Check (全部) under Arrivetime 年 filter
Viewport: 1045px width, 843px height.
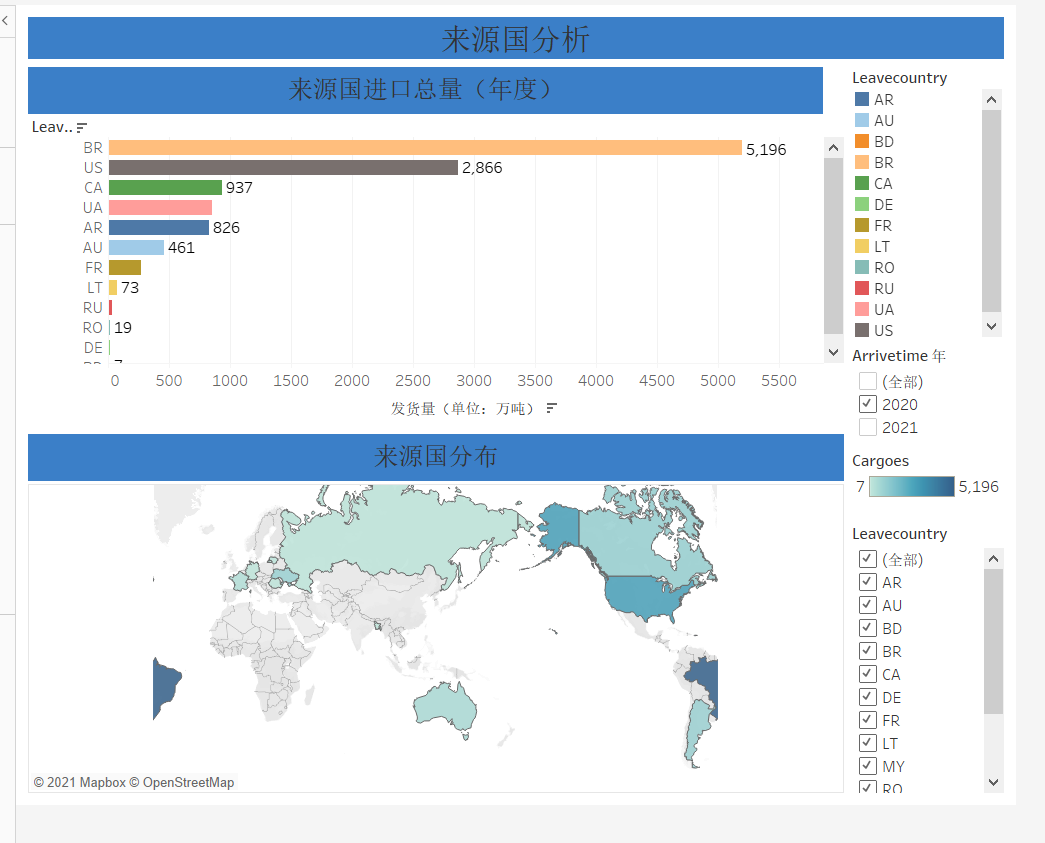coord(868,381)
